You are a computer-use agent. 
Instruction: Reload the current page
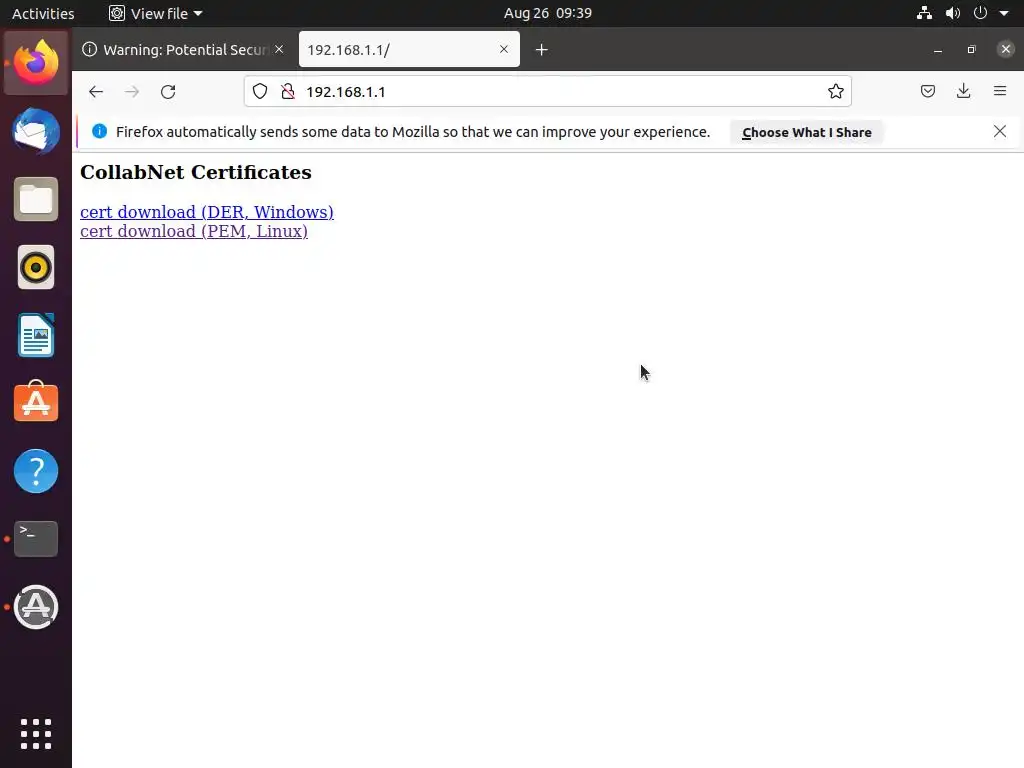[x=168, y=91]
